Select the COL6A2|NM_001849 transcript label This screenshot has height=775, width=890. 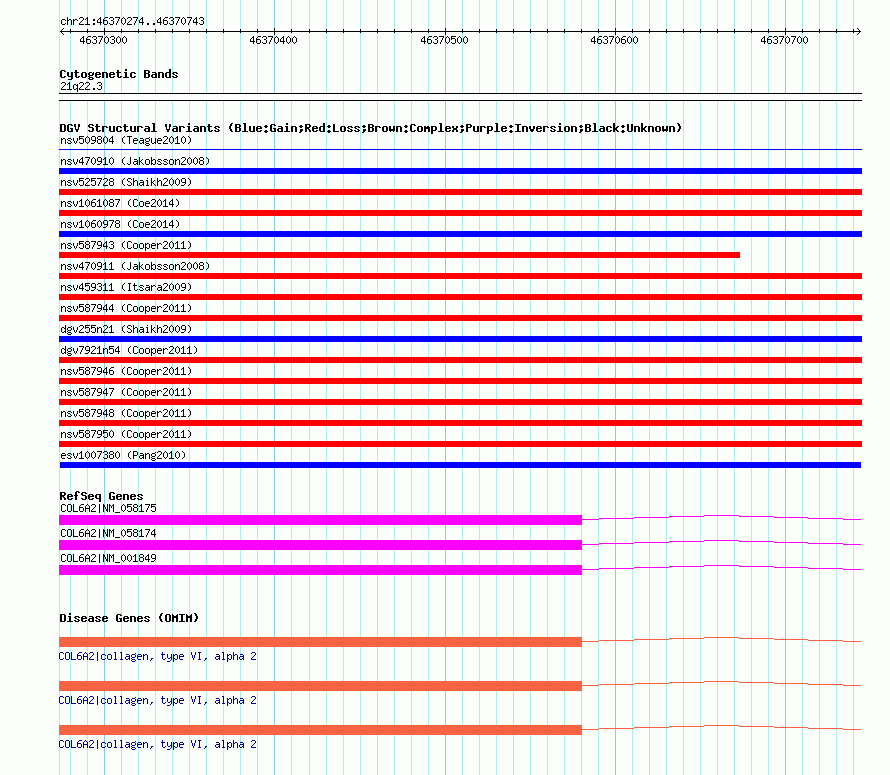[108, 558]
